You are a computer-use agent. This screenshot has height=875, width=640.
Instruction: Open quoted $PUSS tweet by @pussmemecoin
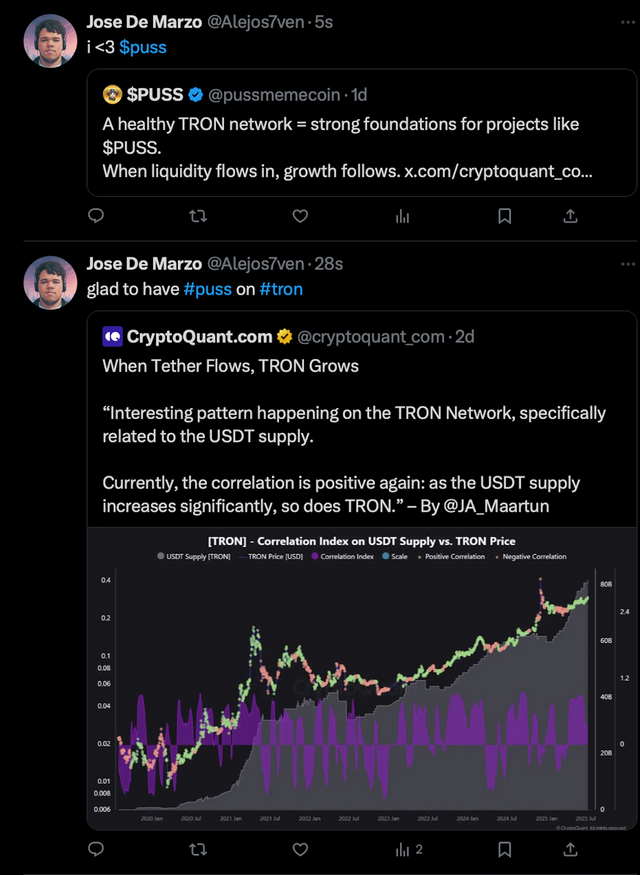click(362, 132)
